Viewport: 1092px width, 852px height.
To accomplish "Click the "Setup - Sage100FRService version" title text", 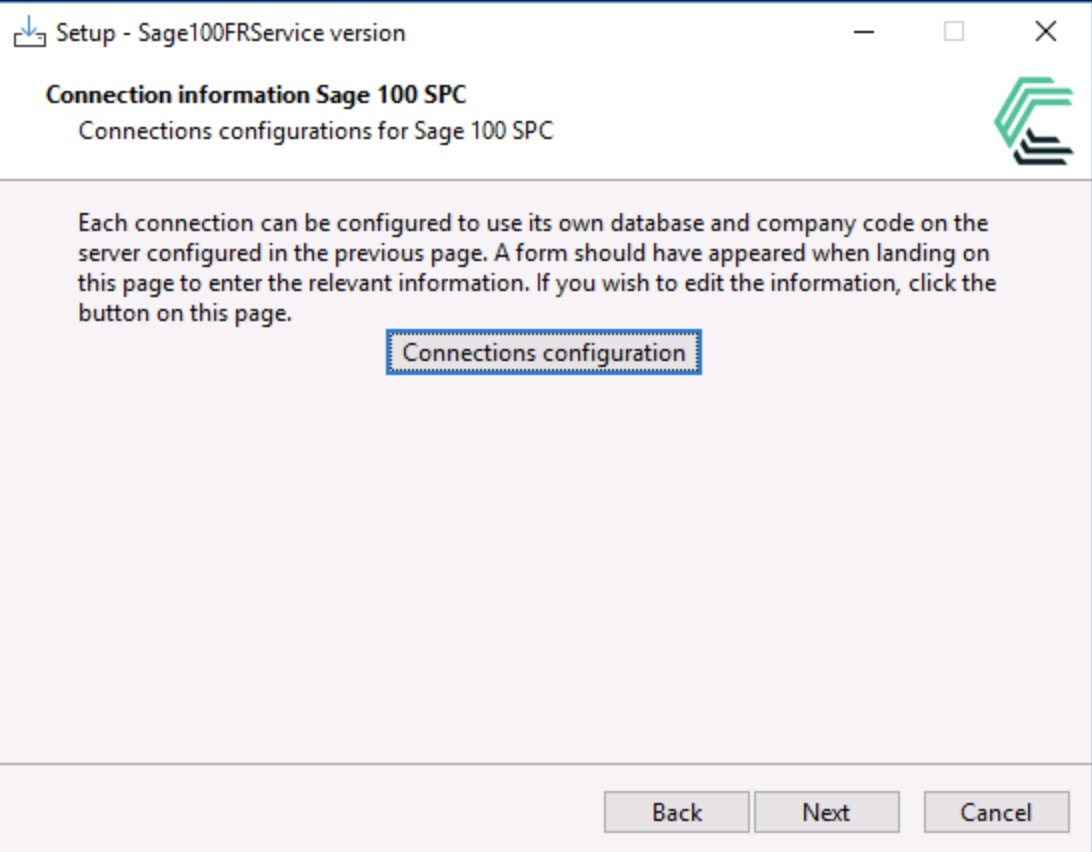I will (x=230, y=33).
